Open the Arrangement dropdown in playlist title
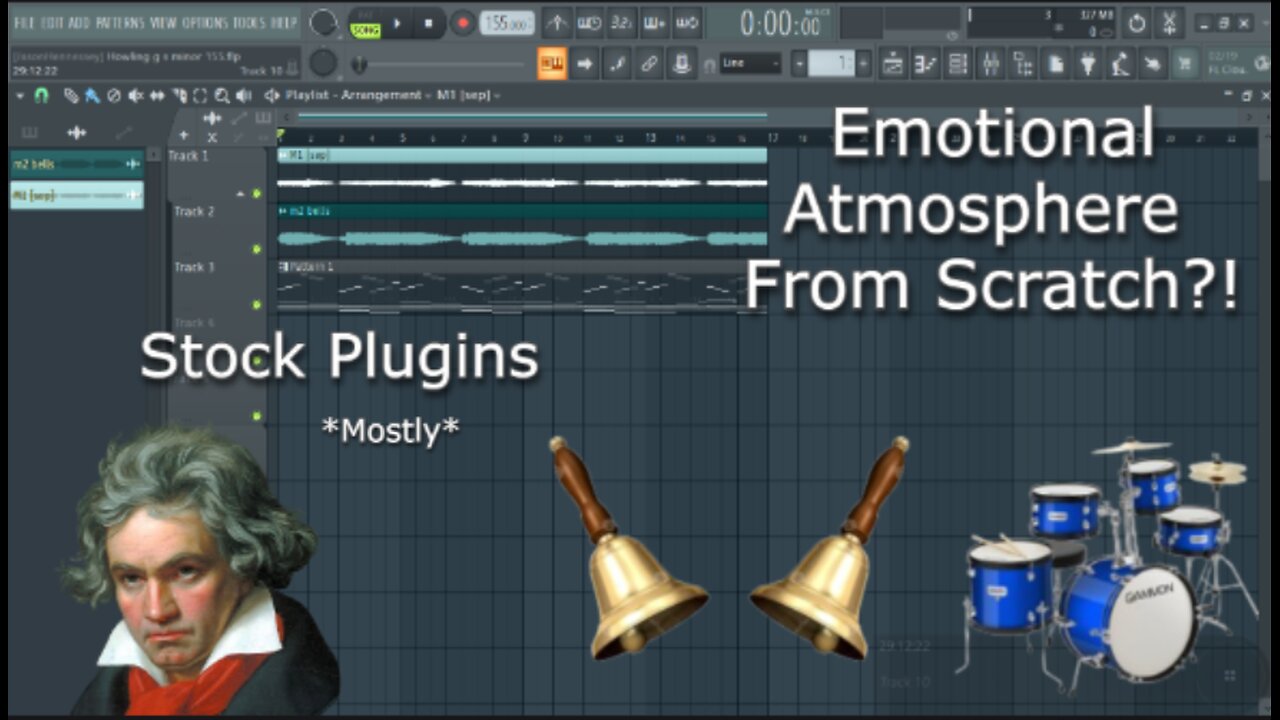 (x=385, y=96)
